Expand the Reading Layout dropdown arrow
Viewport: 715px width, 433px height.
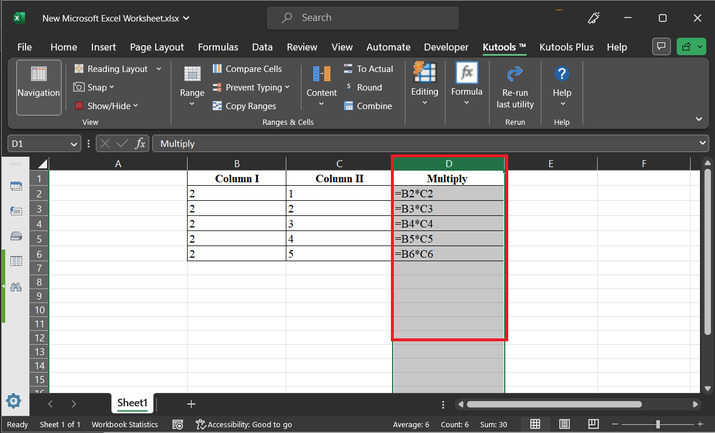(159, 69)
